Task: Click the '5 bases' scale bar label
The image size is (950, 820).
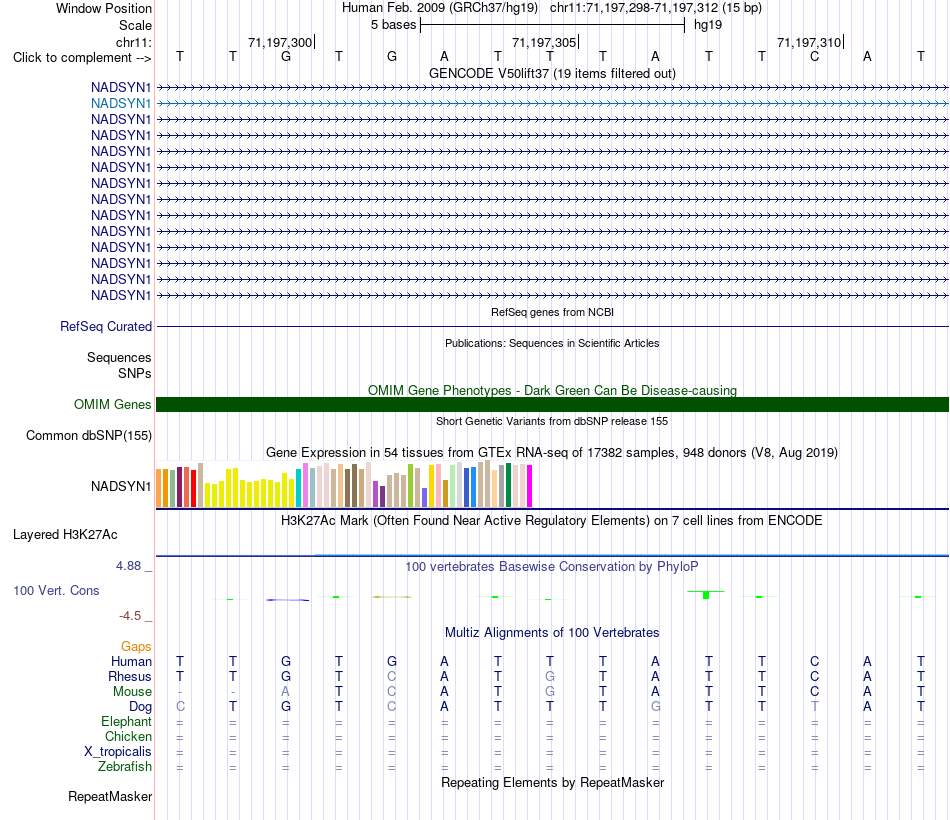Action: coord(394,25)
